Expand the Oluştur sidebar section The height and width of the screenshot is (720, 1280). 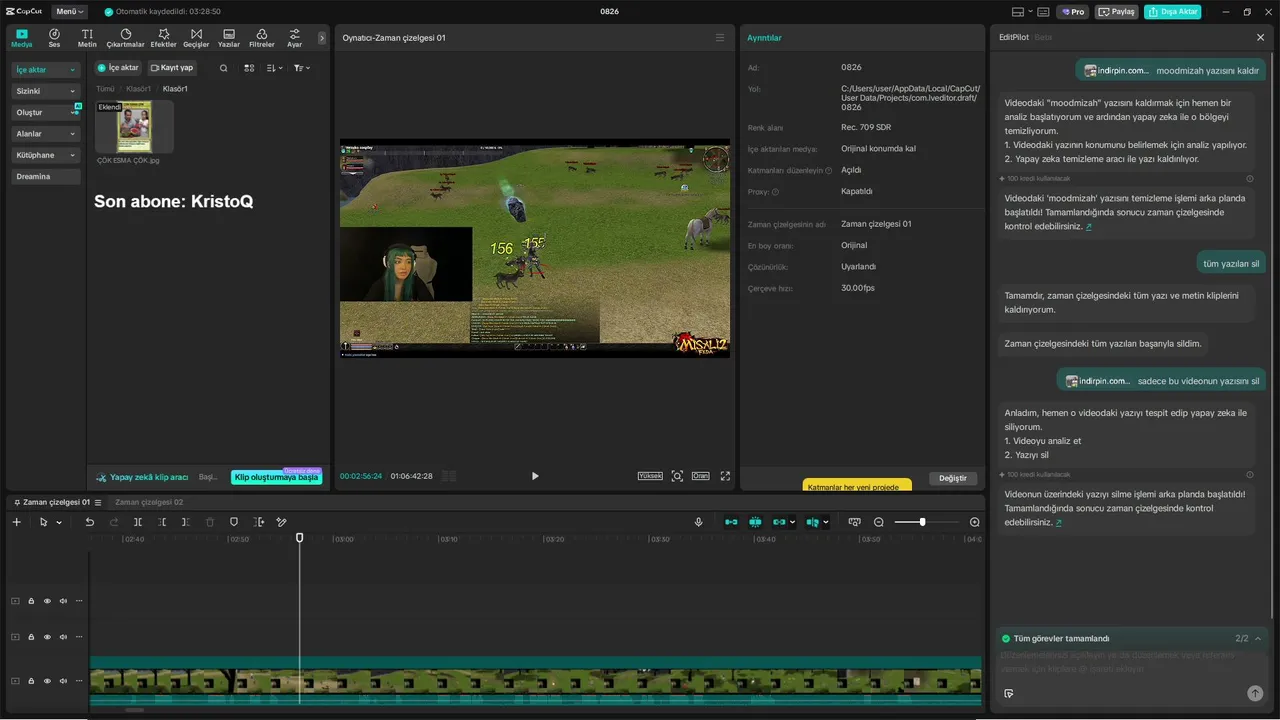pyautogui.click(x=45, y=113)
